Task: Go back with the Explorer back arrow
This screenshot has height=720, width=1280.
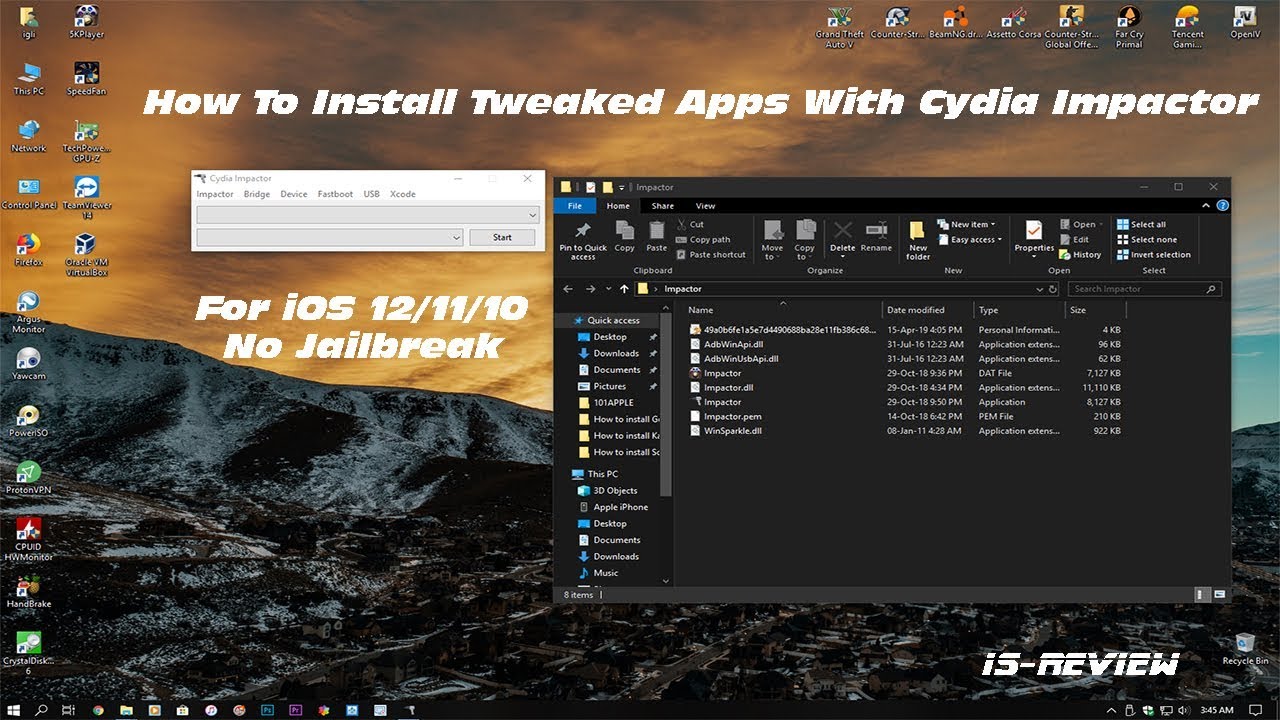Action: tap(568, 289)
